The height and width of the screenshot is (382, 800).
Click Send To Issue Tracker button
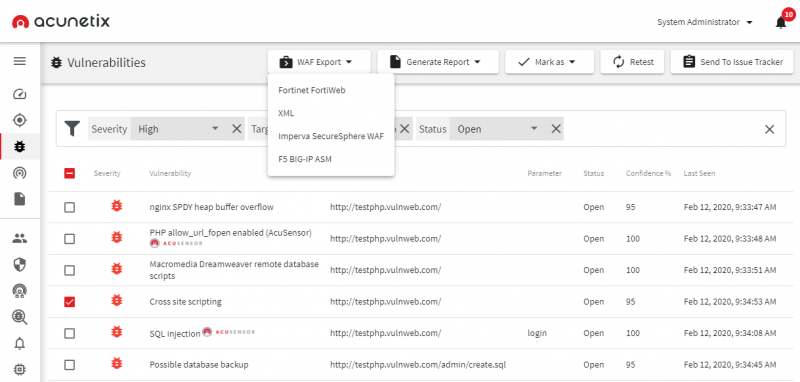tap(732, 62)
